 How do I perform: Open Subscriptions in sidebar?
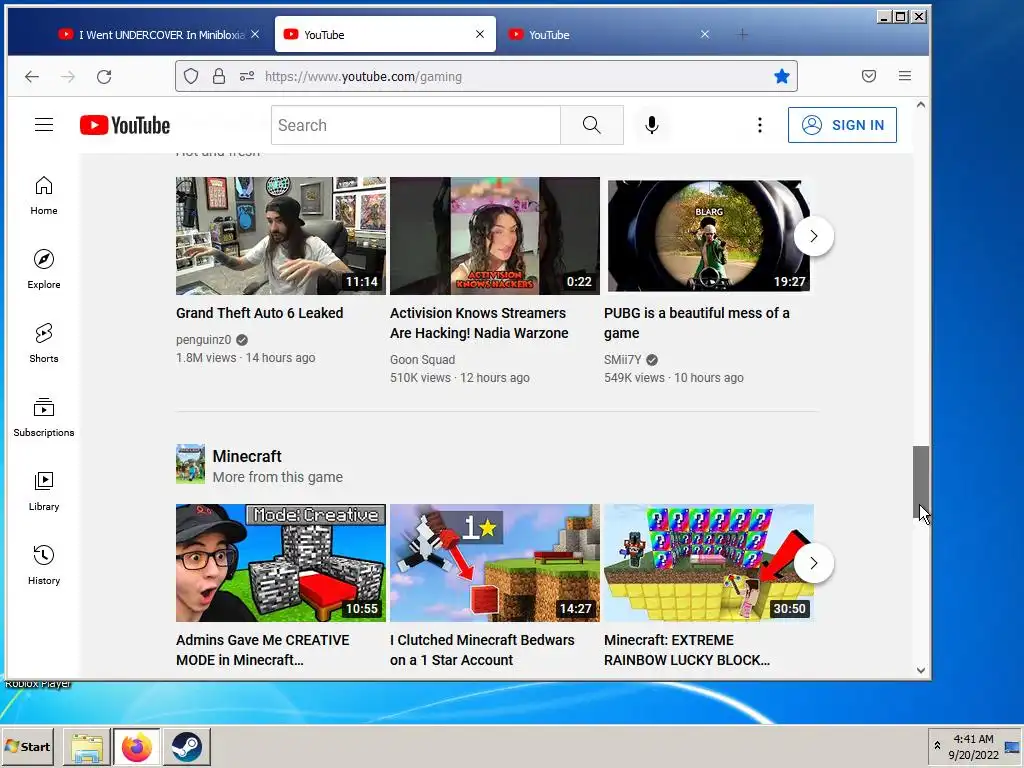tap(44, 417)
